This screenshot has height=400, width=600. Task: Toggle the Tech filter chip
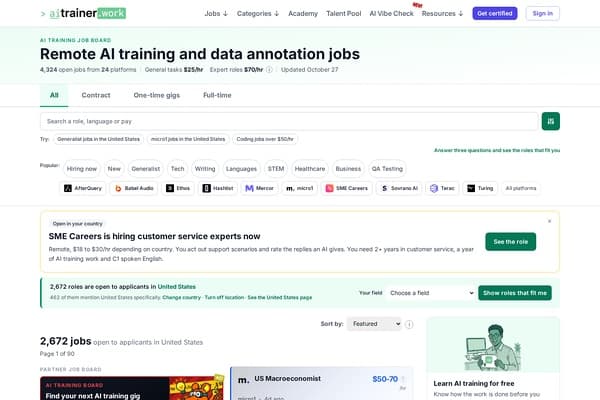177,169
